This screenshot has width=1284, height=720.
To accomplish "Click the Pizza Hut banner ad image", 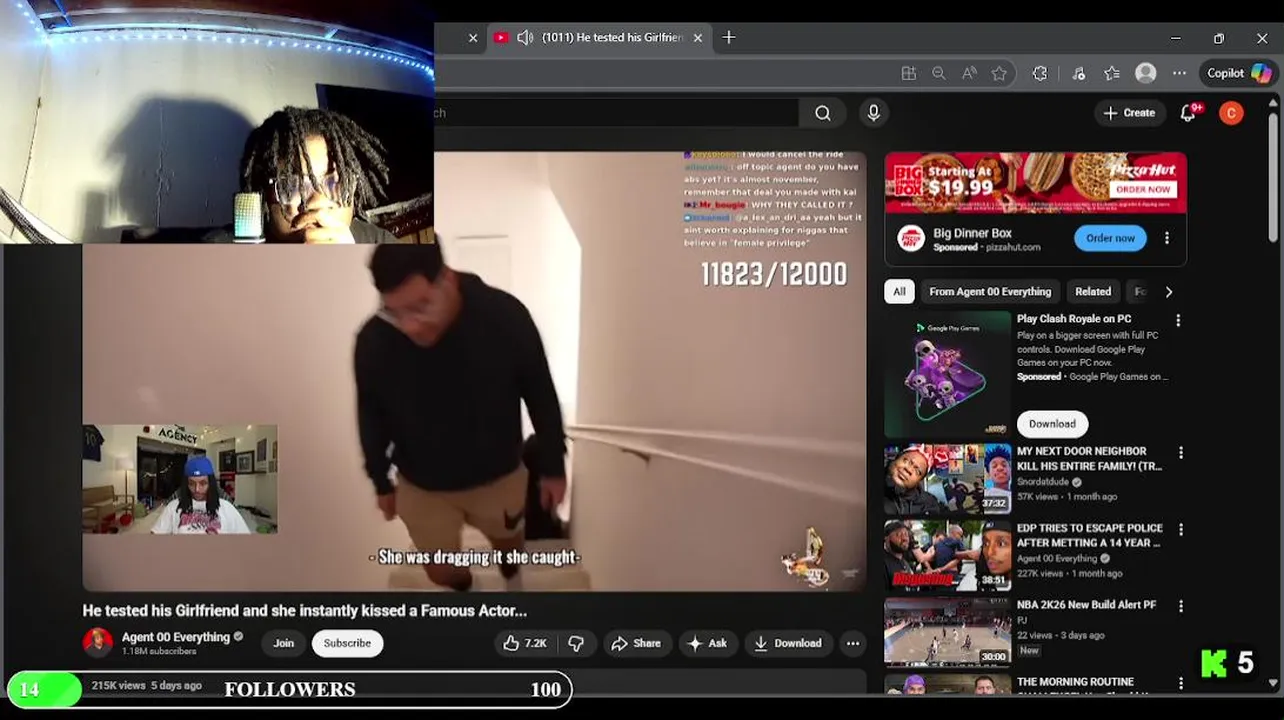I will 1035,183.
